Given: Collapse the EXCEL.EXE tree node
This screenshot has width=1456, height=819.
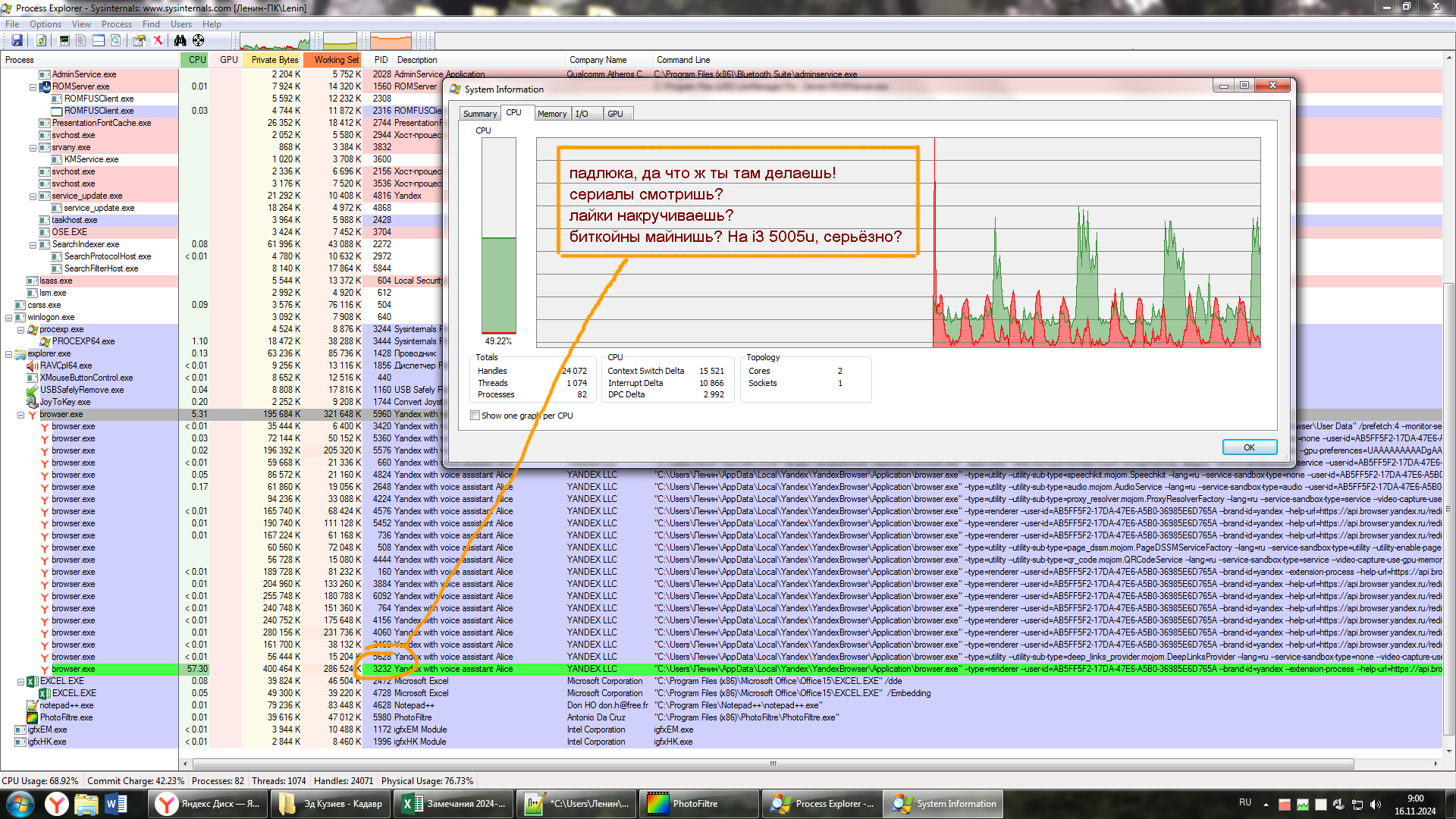Looking at the screenshot, I should point(20,682).
